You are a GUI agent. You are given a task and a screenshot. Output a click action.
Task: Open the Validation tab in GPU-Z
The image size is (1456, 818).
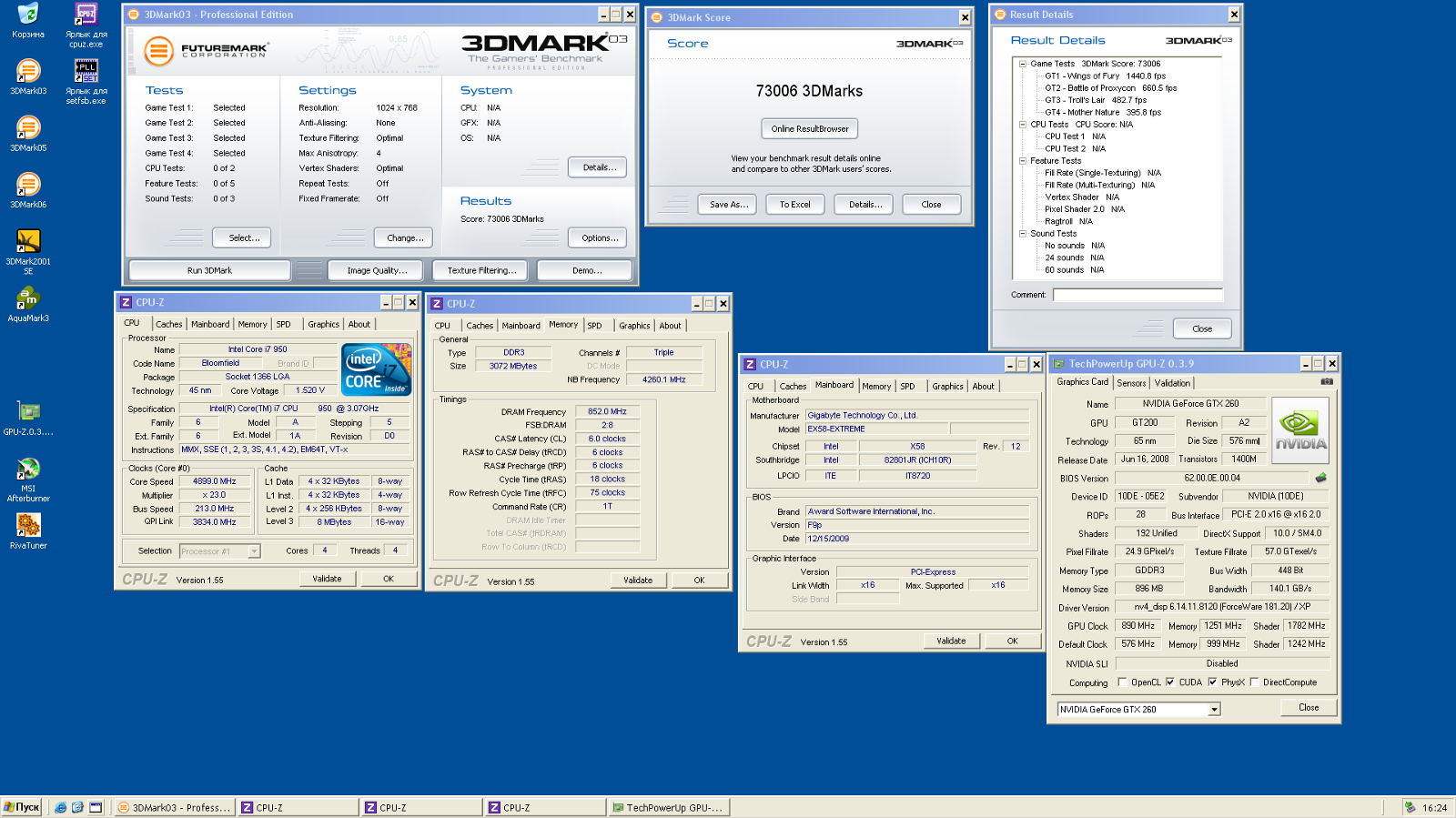(x=1172, y=383)
